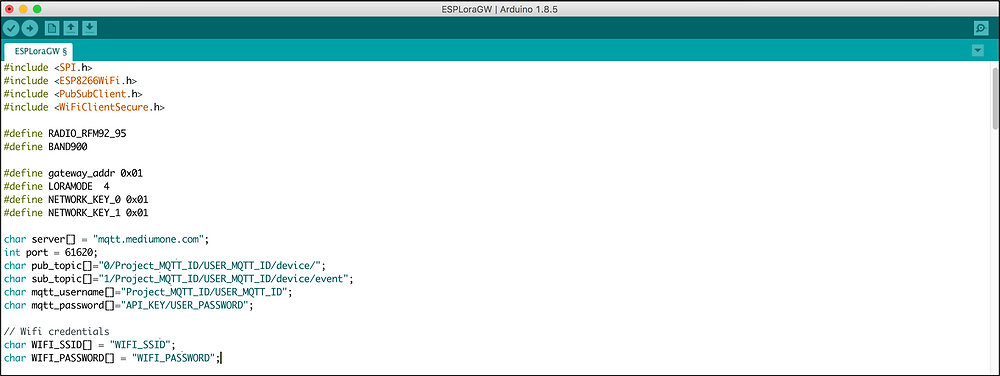The width and height of the screenshot is (1000, 376).
Task: Click the mqtt_username declaration line
Action: click(x=148, y=292)
